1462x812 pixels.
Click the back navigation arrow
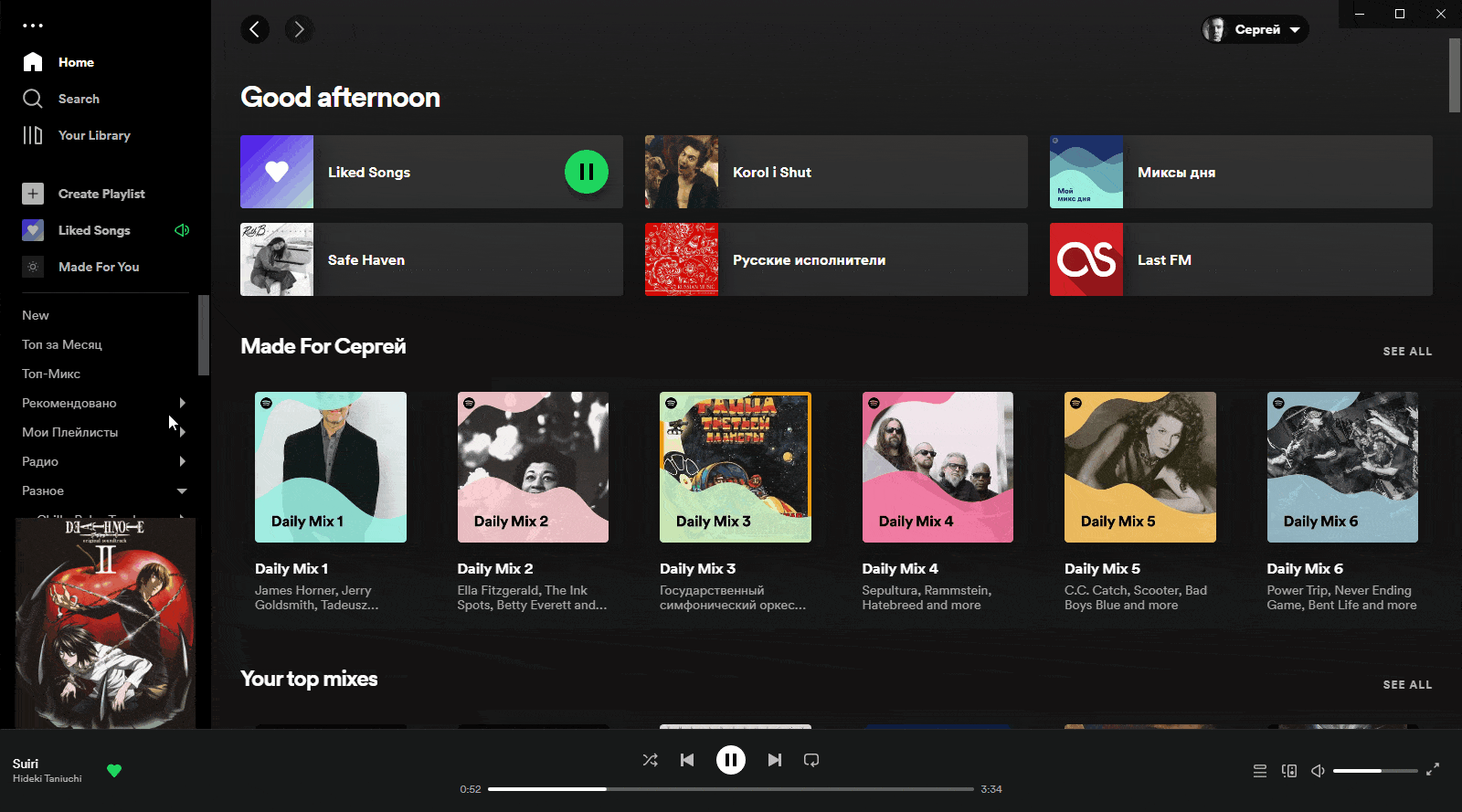255,29
